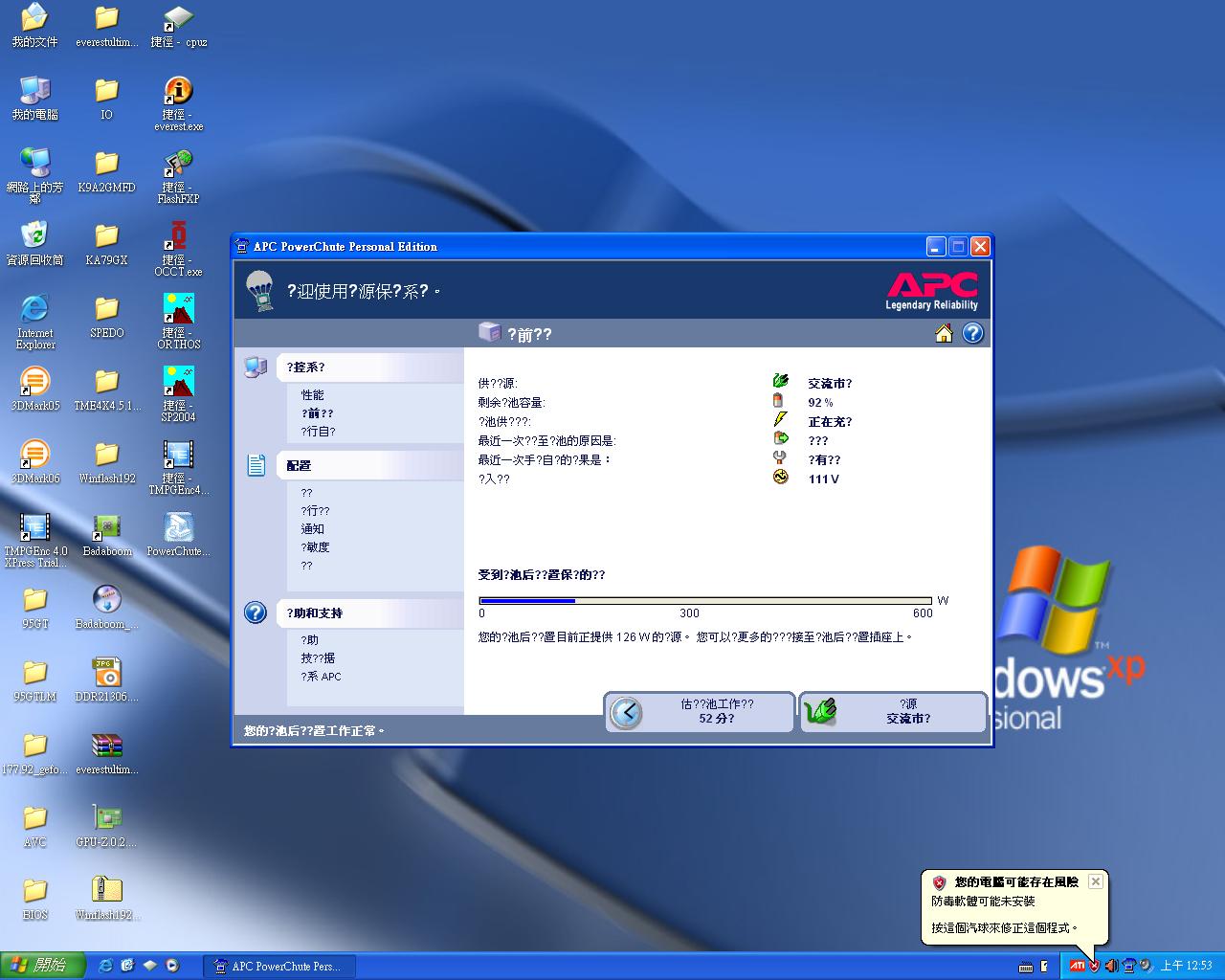Open the 通知 settings link

click(x=312, y=529)
